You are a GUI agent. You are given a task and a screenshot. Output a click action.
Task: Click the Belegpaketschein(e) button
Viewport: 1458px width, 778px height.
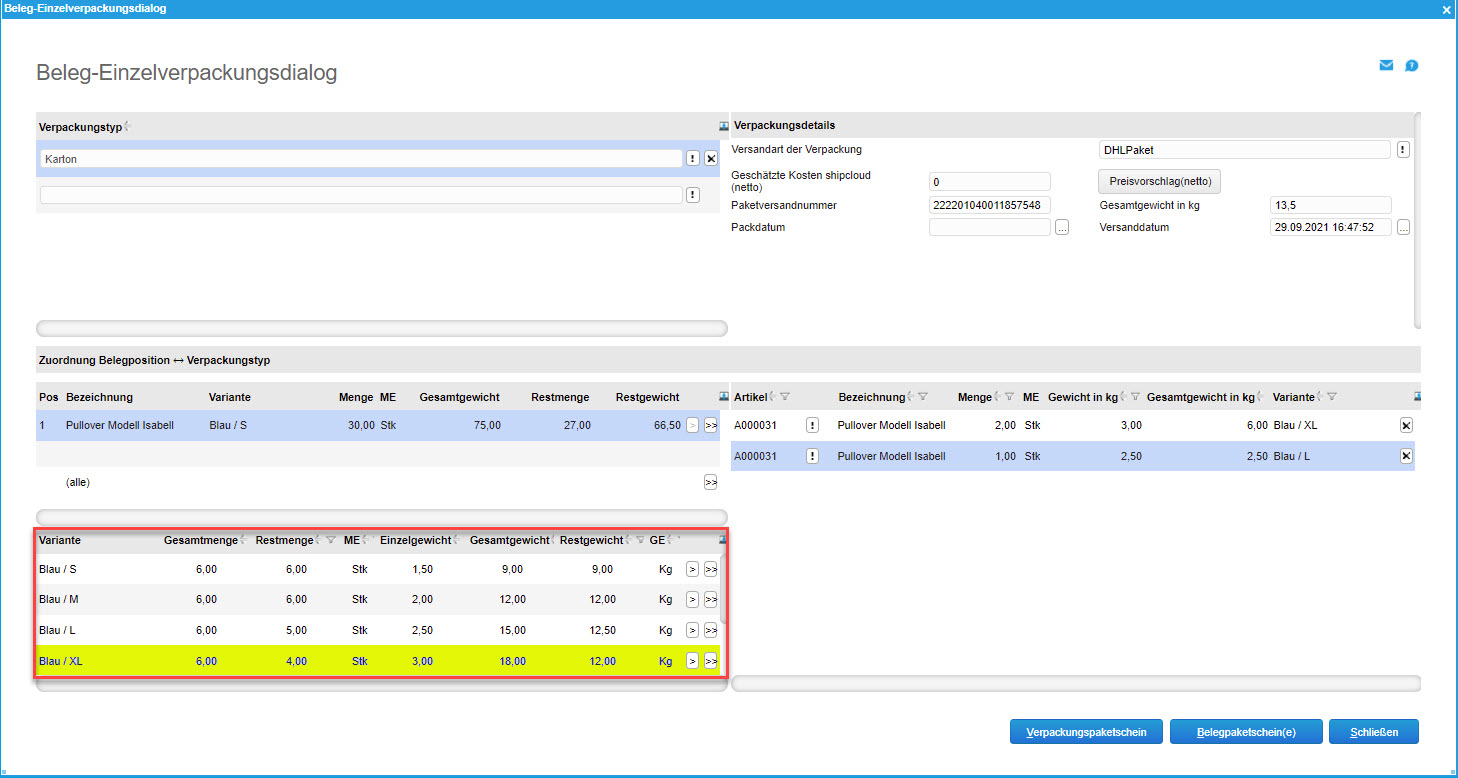pos(1246,732)
